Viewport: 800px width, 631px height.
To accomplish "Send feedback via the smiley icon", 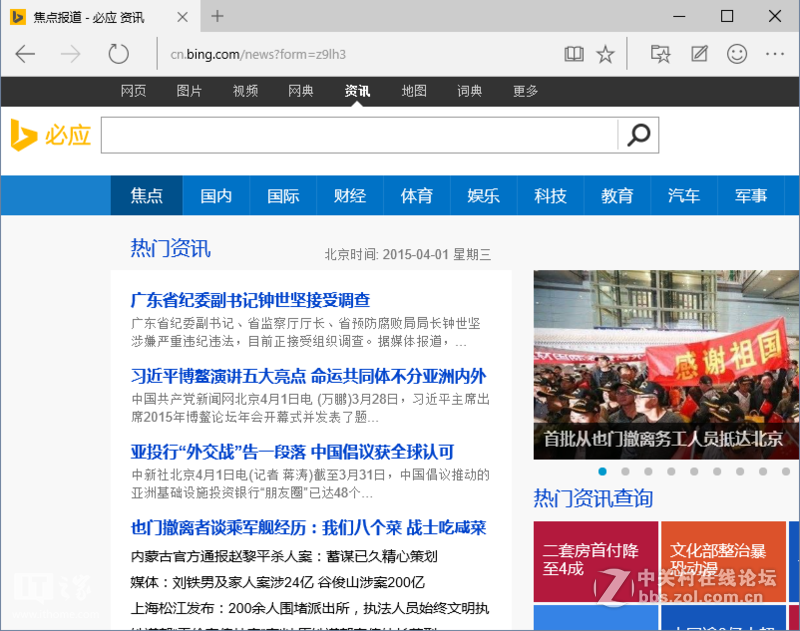I will click(x=737, y=54).
